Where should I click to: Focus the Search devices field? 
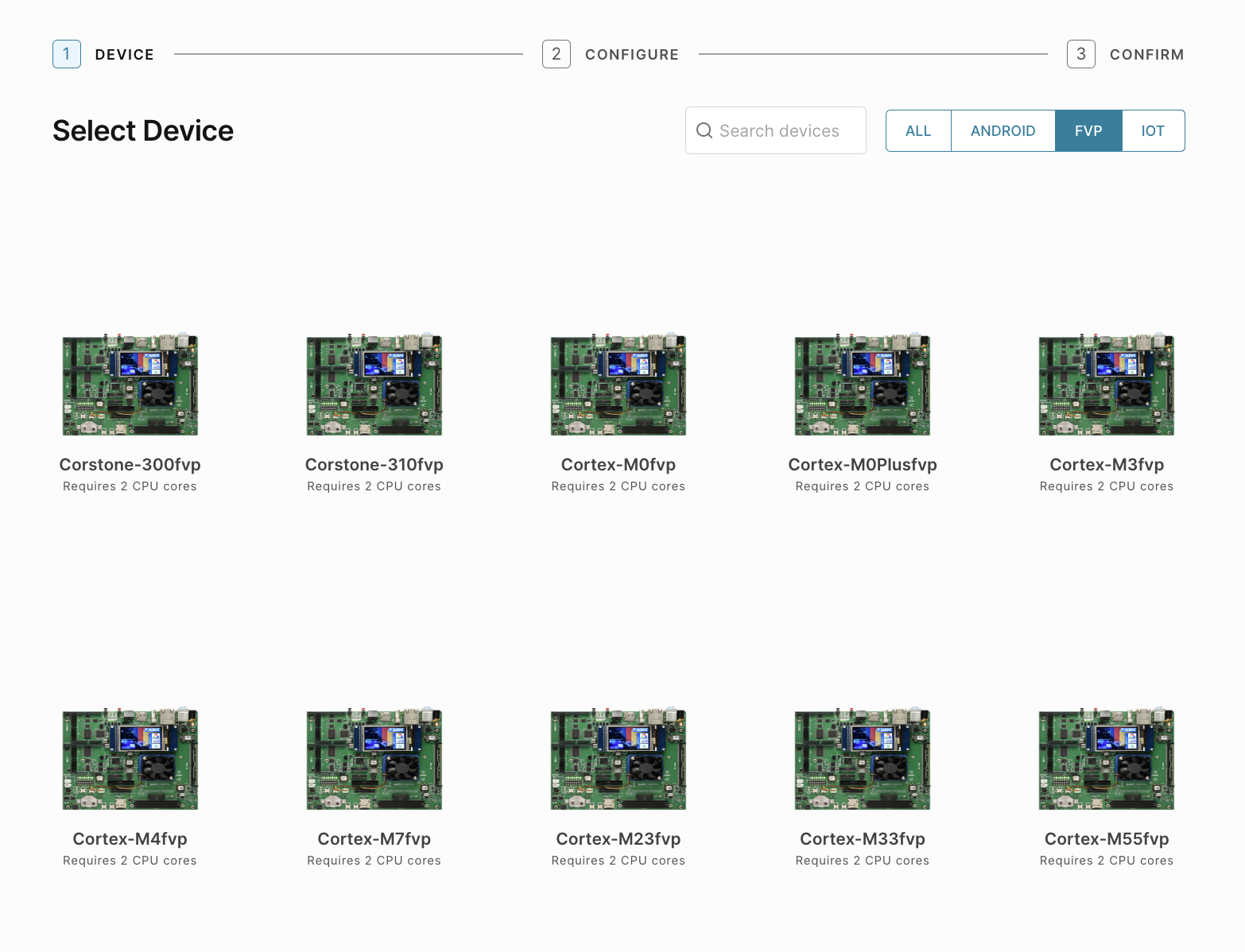click(x=776, y=130)
